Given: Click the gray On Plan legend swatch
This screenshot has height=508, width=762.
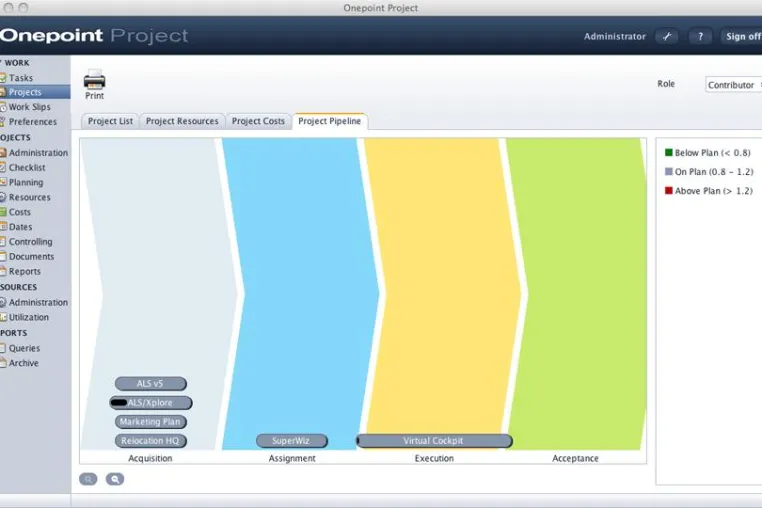Looking at the screenshot, I should click(669, 172).
